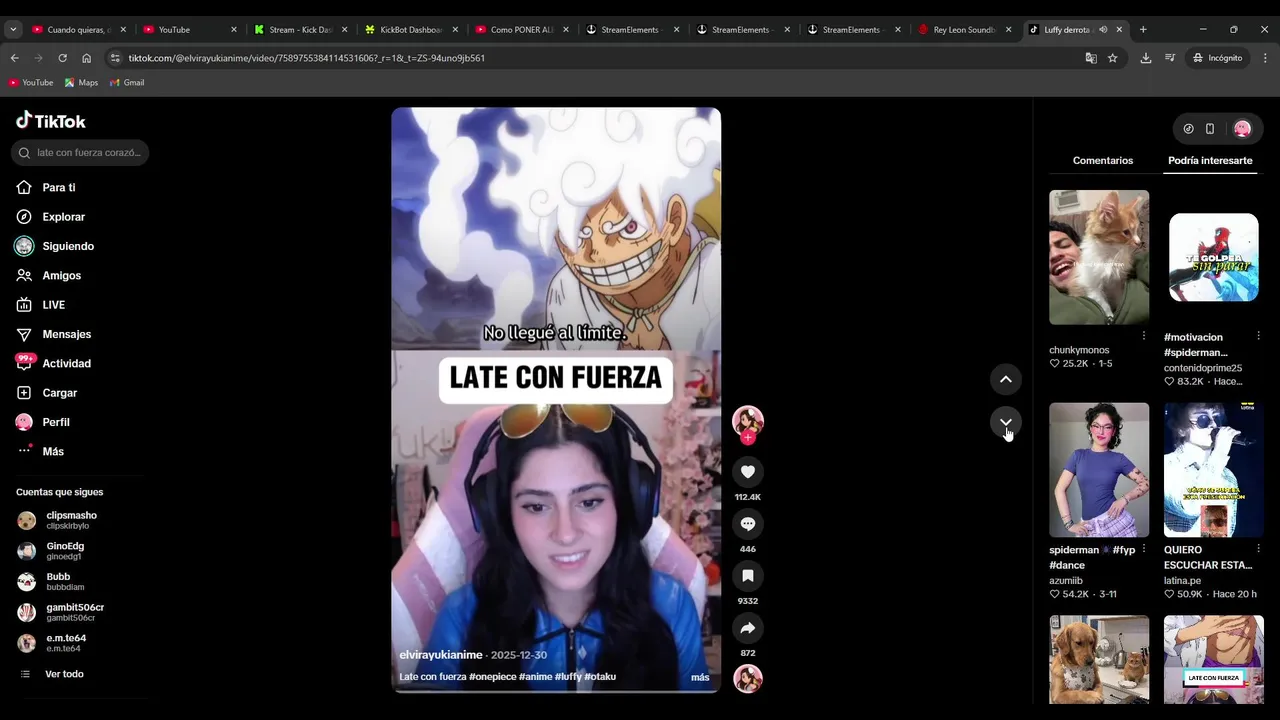
Task: Expand the Más menu
Action: coord(41,451)
